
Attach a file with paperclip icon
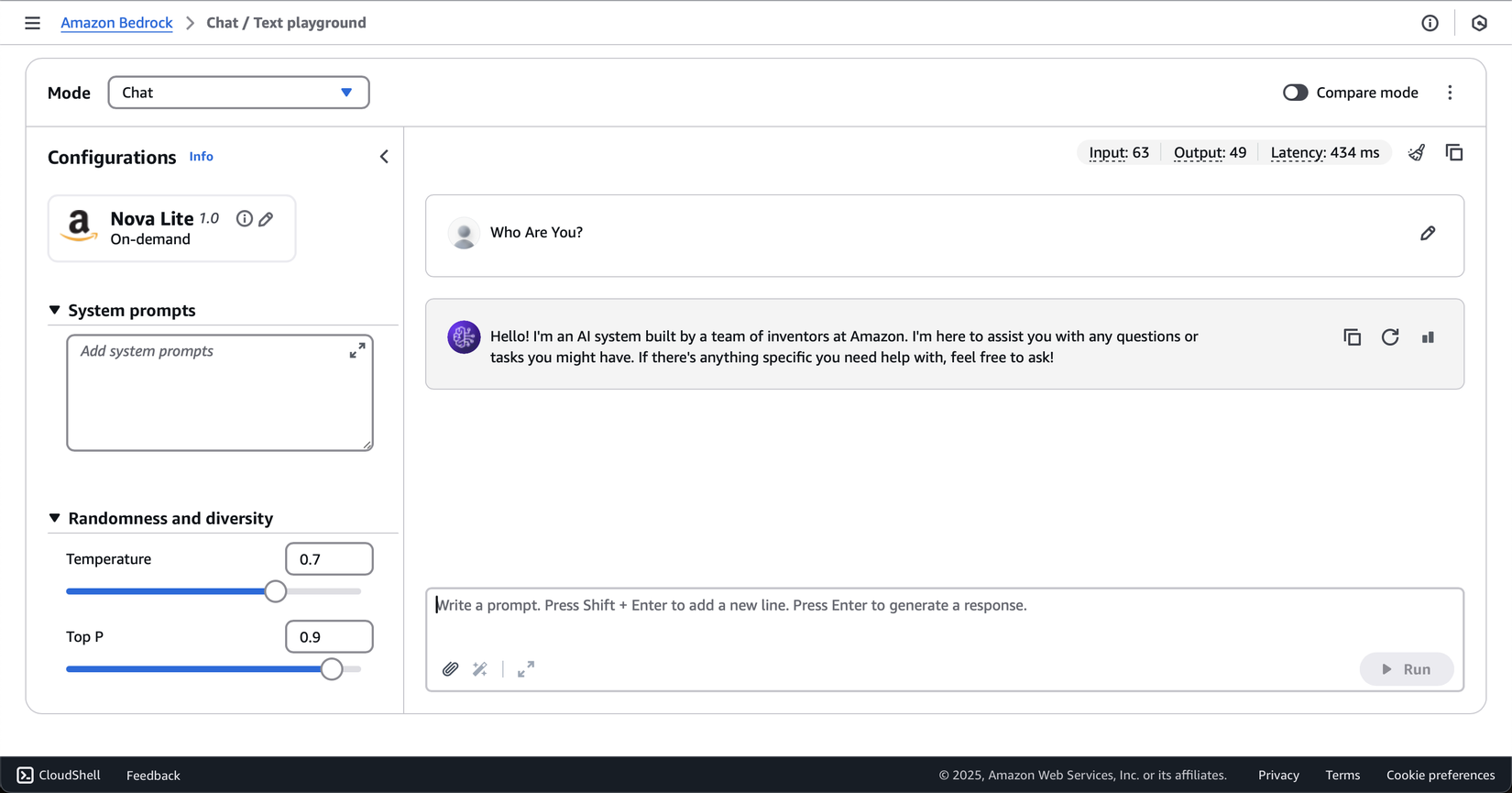pos(450,669)
